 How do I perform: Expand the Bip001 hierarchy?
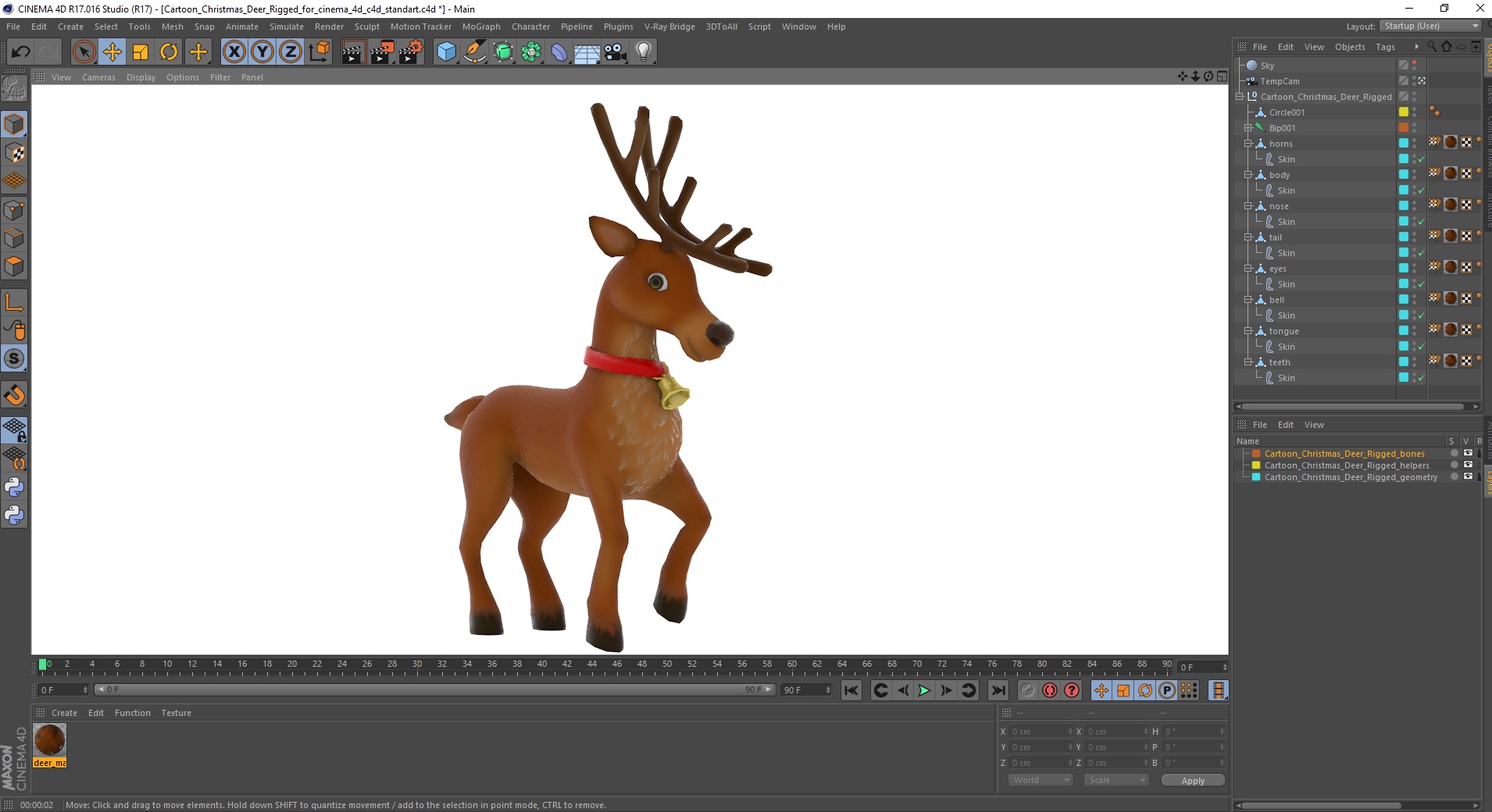pyautogui.click(x=1248, y=128)
